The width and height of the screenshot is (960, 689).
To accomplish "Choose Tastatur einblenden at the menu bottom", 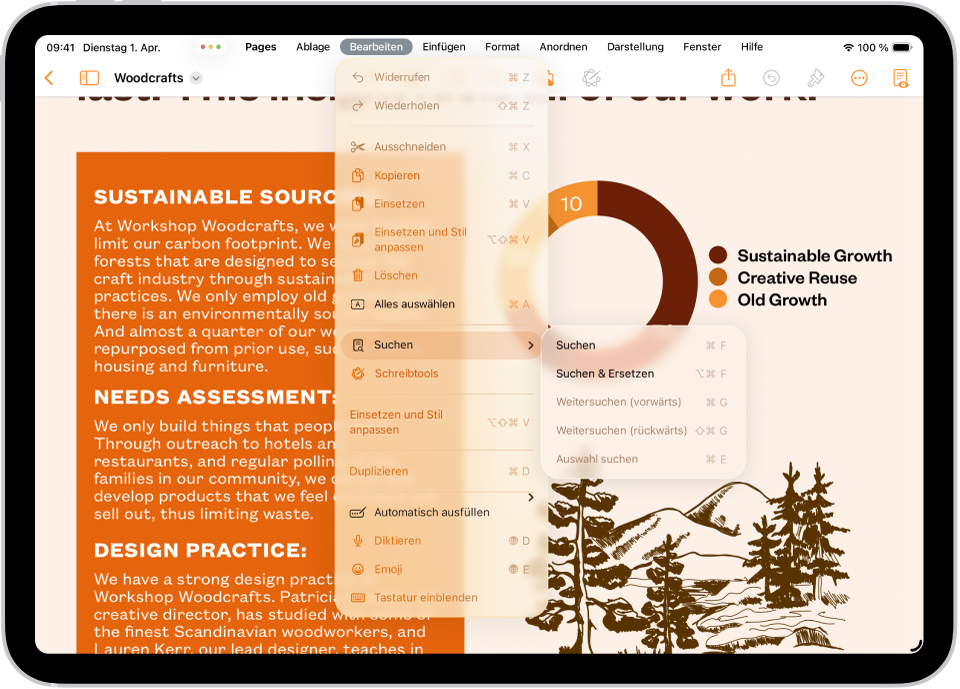I will click(424, 597).
